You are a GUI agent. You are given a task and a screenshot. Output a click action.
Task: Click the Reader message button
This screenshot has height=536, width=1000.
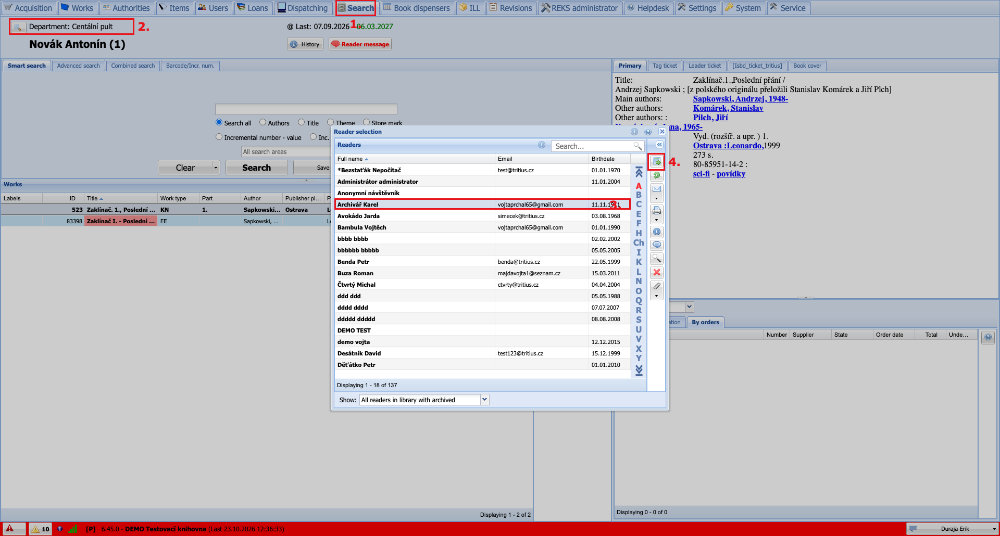point(360,45)
